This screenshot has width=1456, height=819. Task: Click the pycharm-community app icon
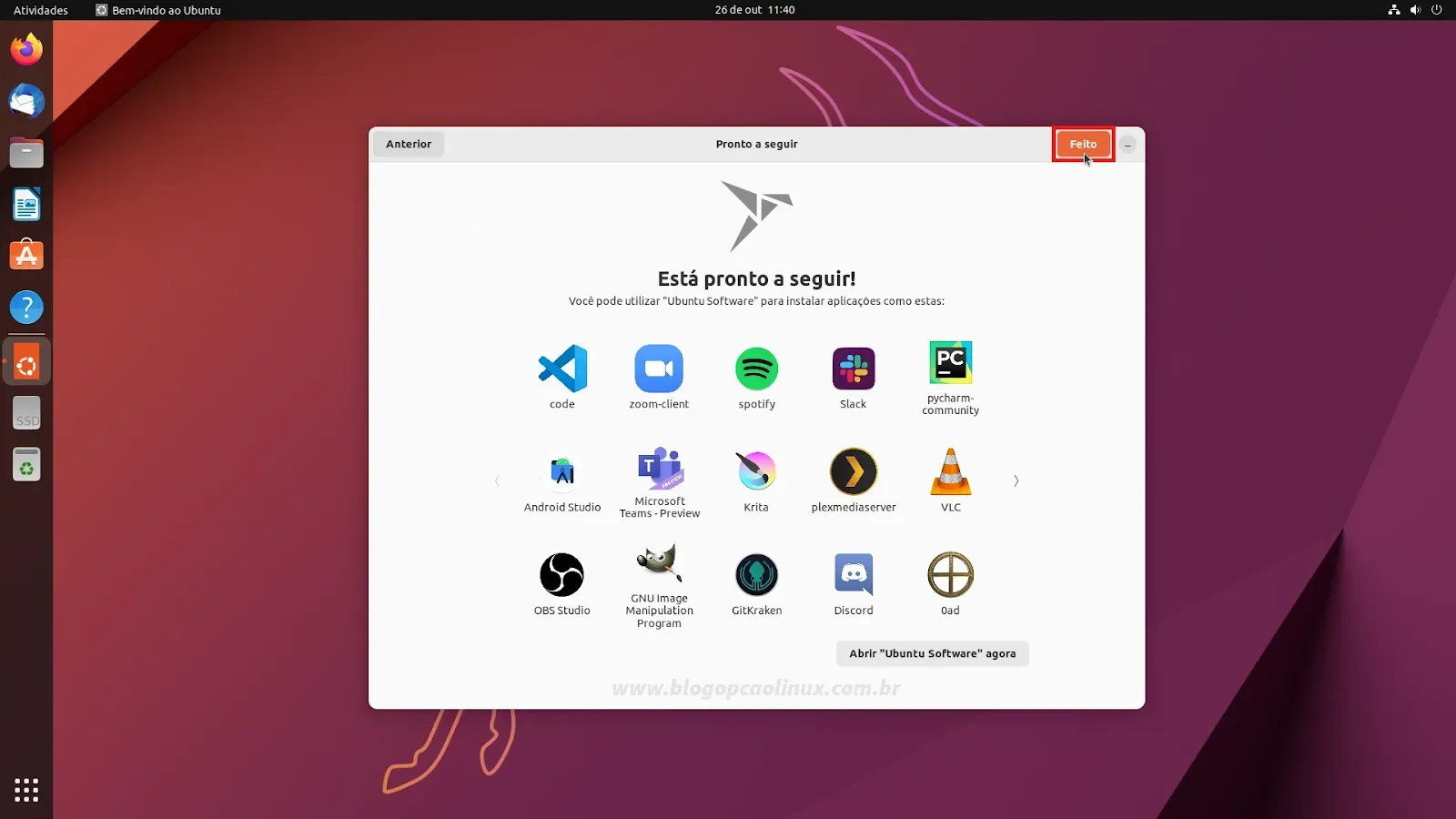(950, 362)
